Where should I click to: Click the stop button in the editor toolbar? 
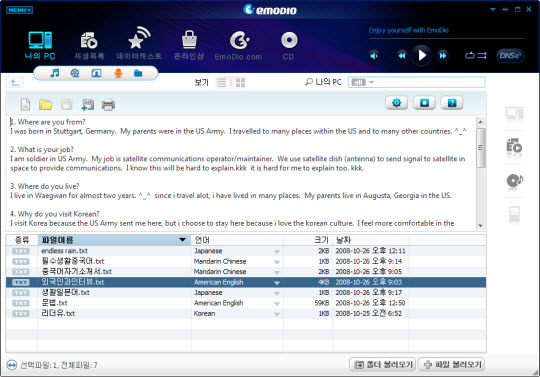(424, 103)
